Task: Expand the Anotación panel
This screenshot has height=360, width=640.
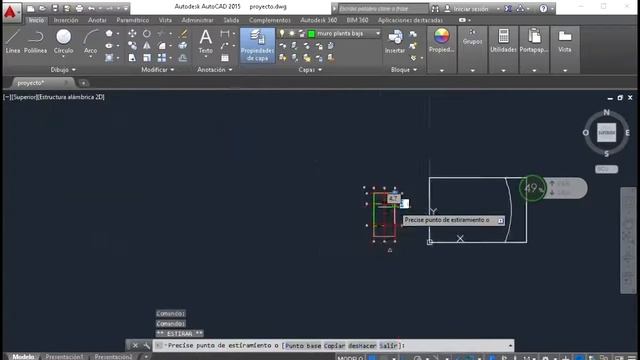Action: coord(215,70)
